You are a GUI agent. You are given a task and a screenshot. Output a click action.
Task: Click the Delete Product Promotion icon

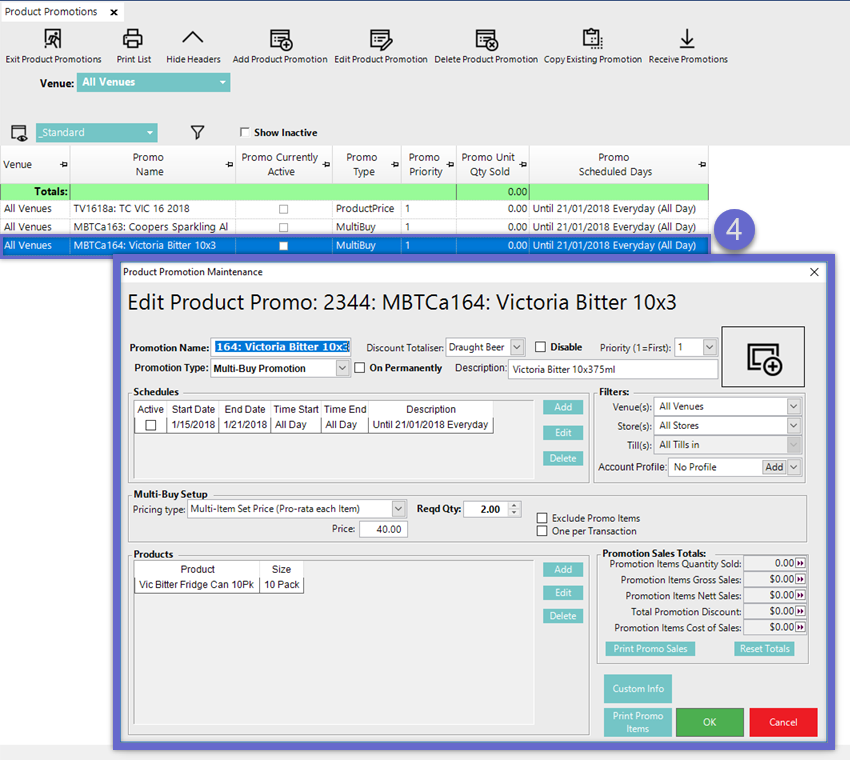486,40
